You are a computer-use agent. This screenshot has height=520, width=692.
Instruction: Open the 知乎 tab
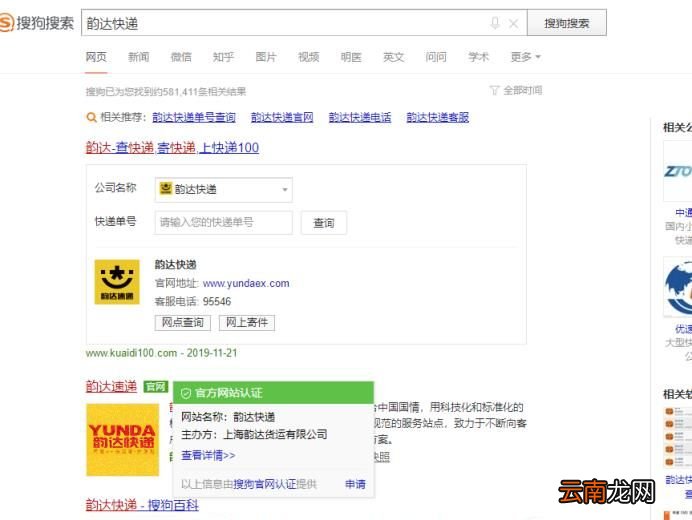pos(223,57)
